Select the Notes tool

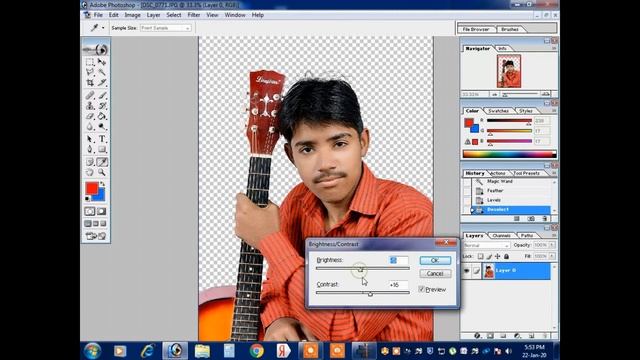pos(90,162)
